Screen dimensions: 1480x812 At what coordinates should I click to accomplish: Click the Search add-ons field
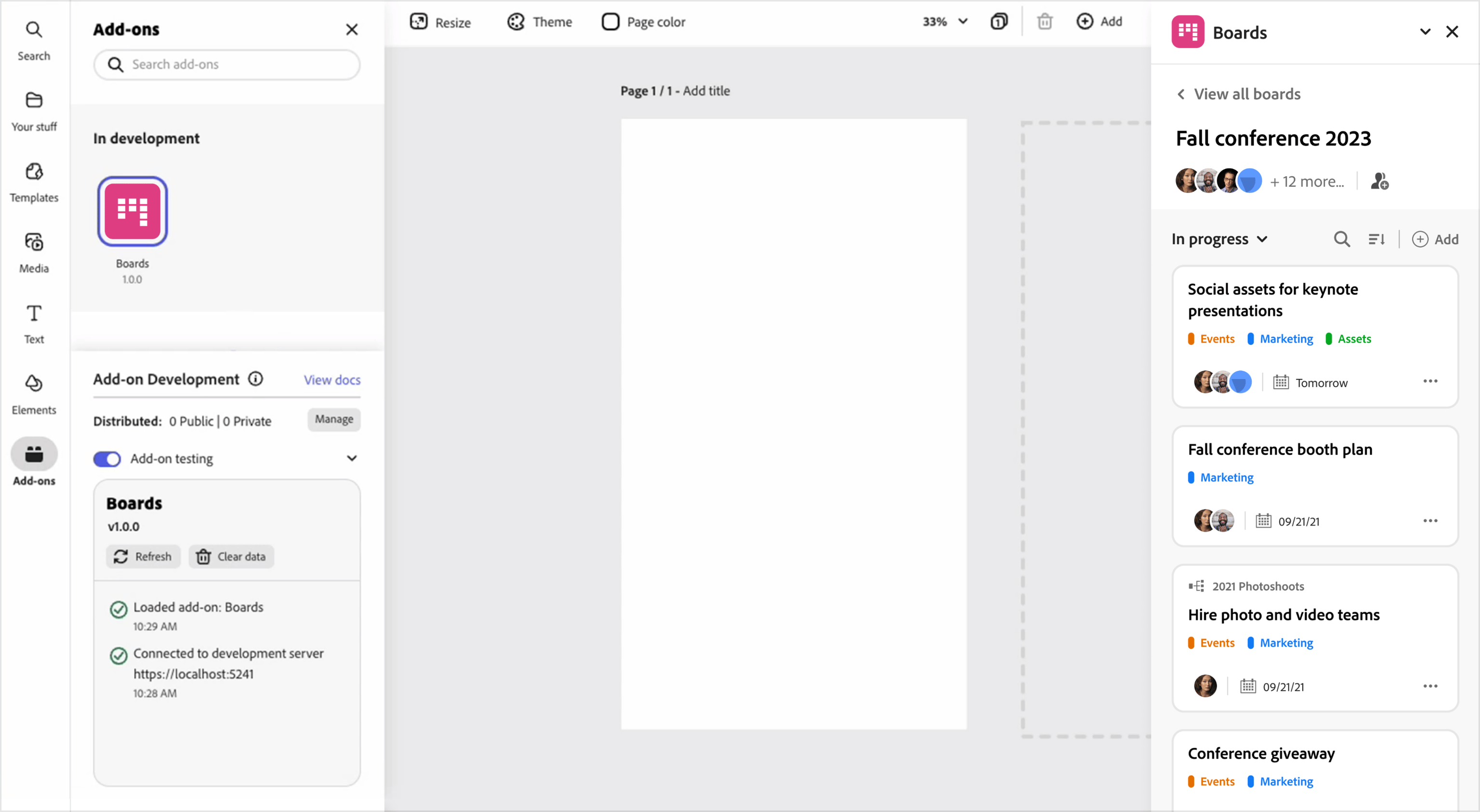(227, 65)
